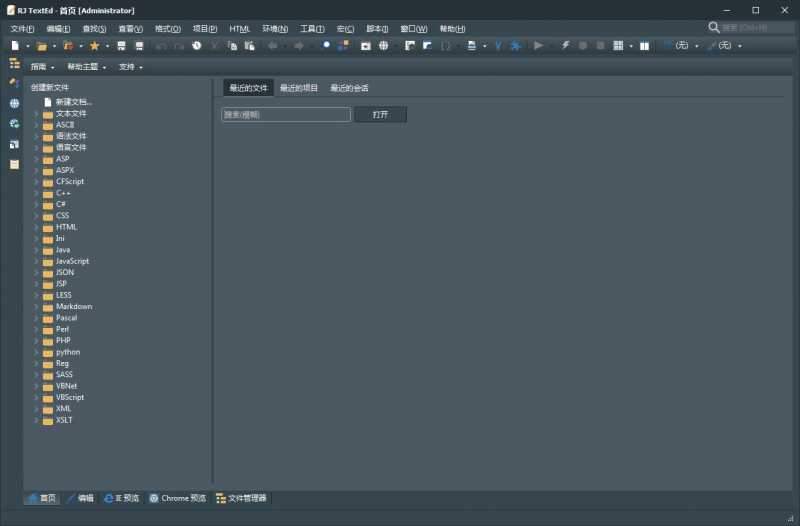The image size is (800, 526).
Task: Click the new file icon in toolbar
Action: [14, 46]
